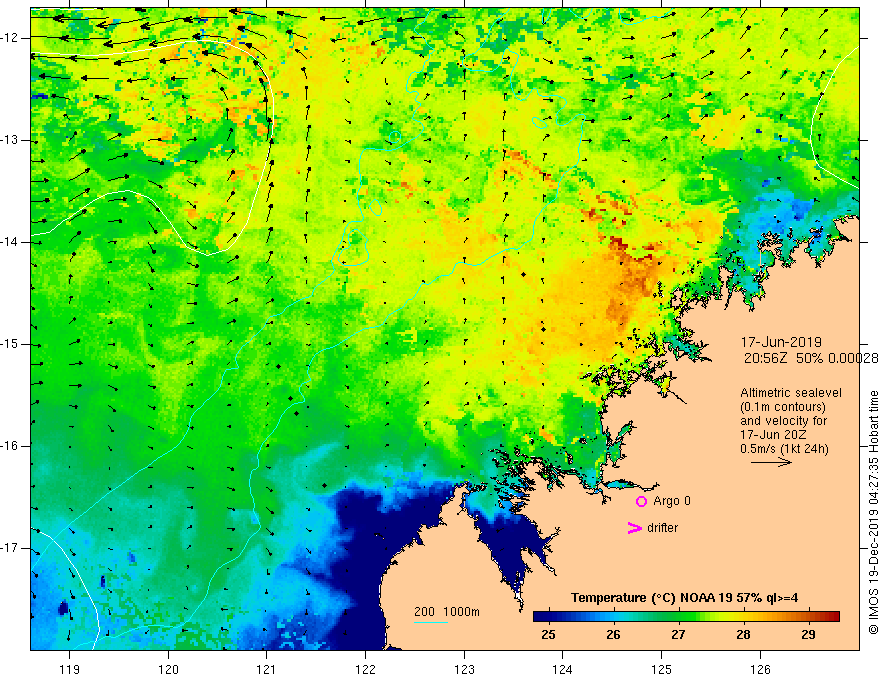880x680 pixels.
Task: Click the '0.5m/s (1kt 24h)' scale label
Action: point(785,449)
